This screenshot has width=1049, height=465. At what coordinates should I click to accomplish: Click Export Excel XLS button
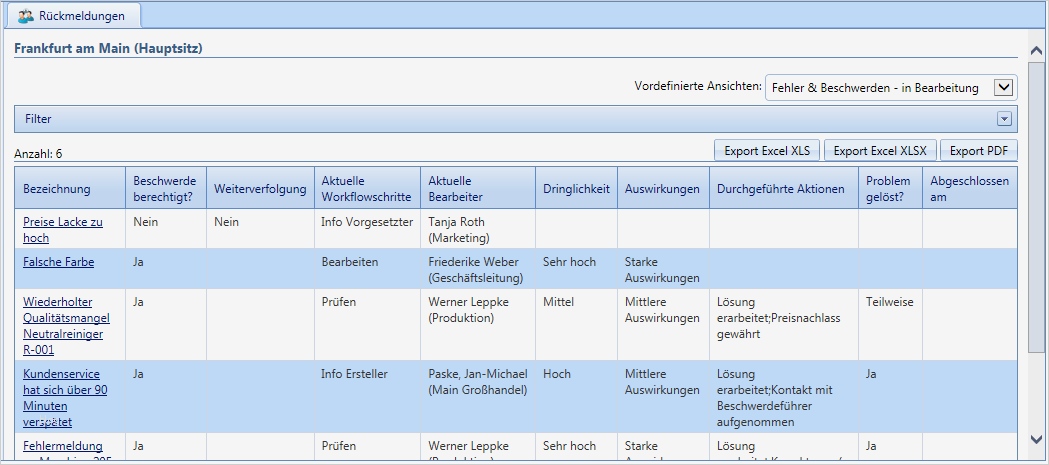767,151
